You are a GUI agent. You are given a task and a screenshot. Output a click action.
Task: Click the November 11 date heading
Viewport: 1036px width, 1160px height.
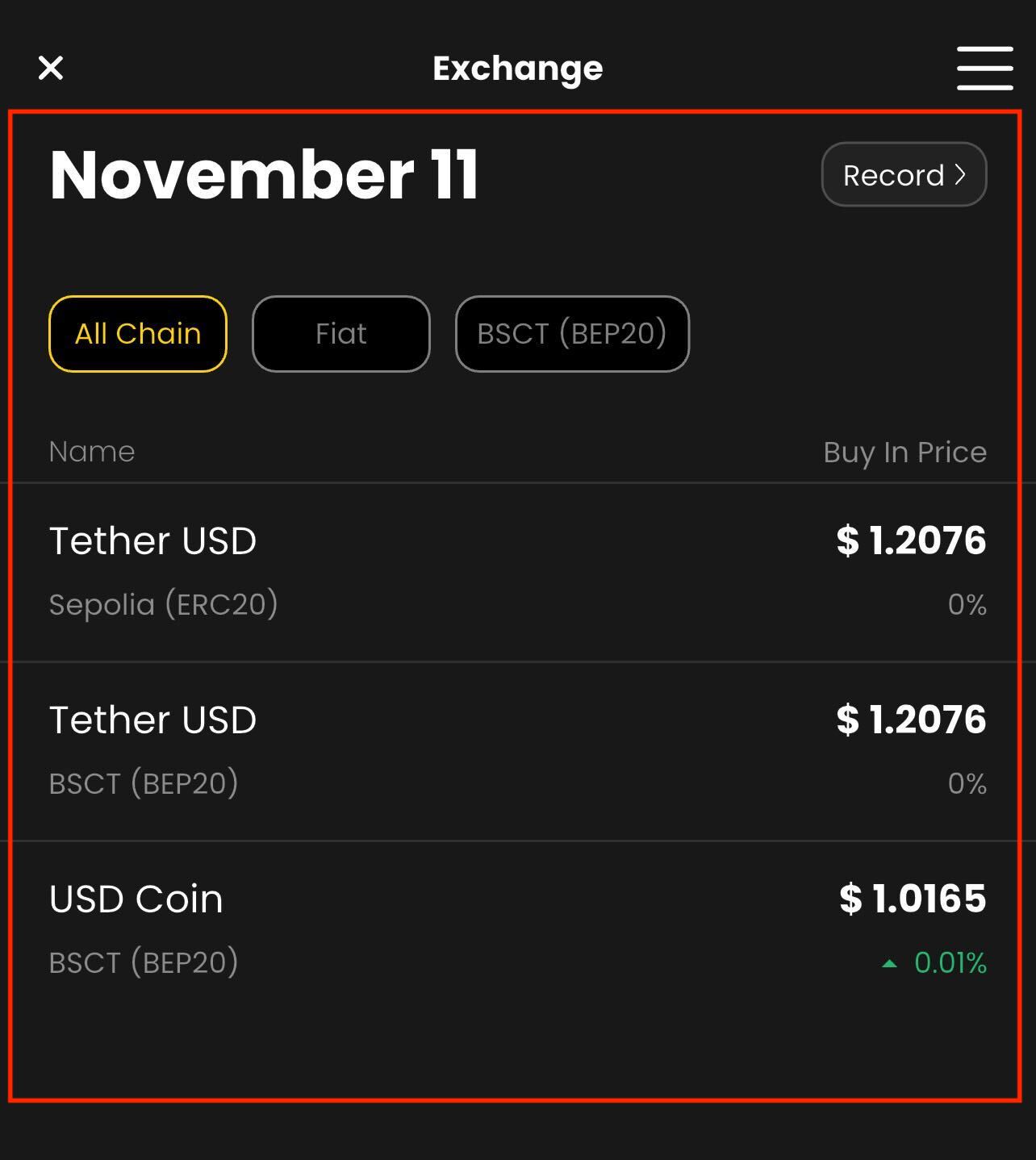(264, 175)
